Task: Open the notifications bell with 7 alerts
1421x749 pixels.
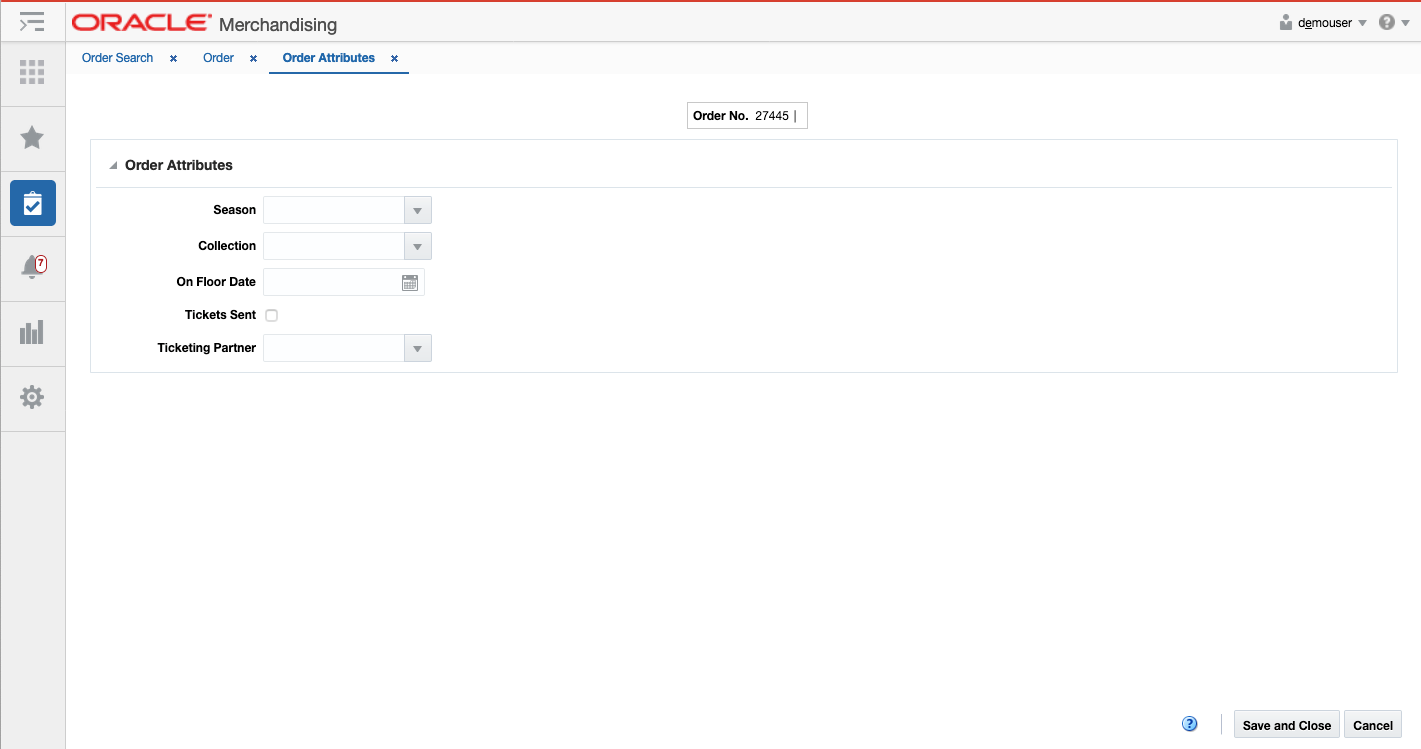Action: pos(33,267)
